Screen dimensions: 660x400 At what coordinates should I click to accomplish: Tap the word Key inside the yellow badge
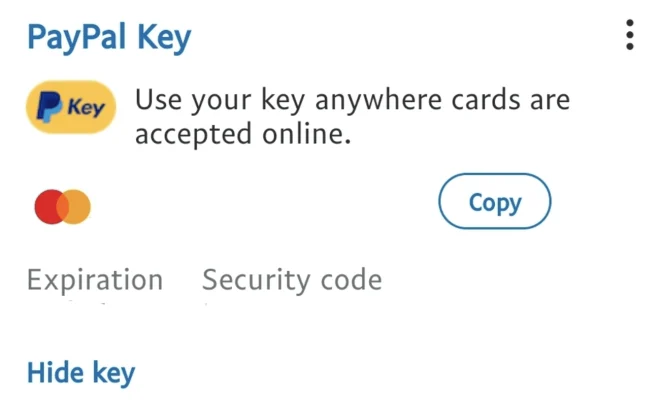point(86,108)
